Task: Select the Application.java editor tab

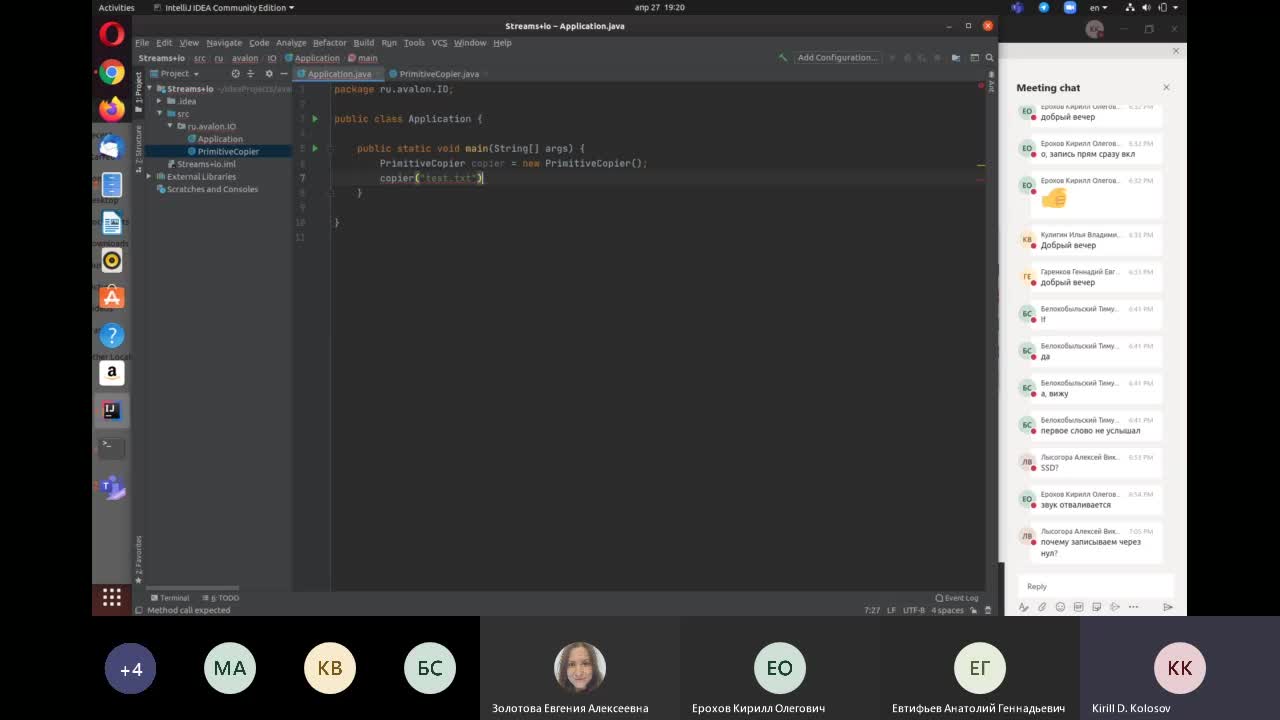Action: tap(339, 74)
